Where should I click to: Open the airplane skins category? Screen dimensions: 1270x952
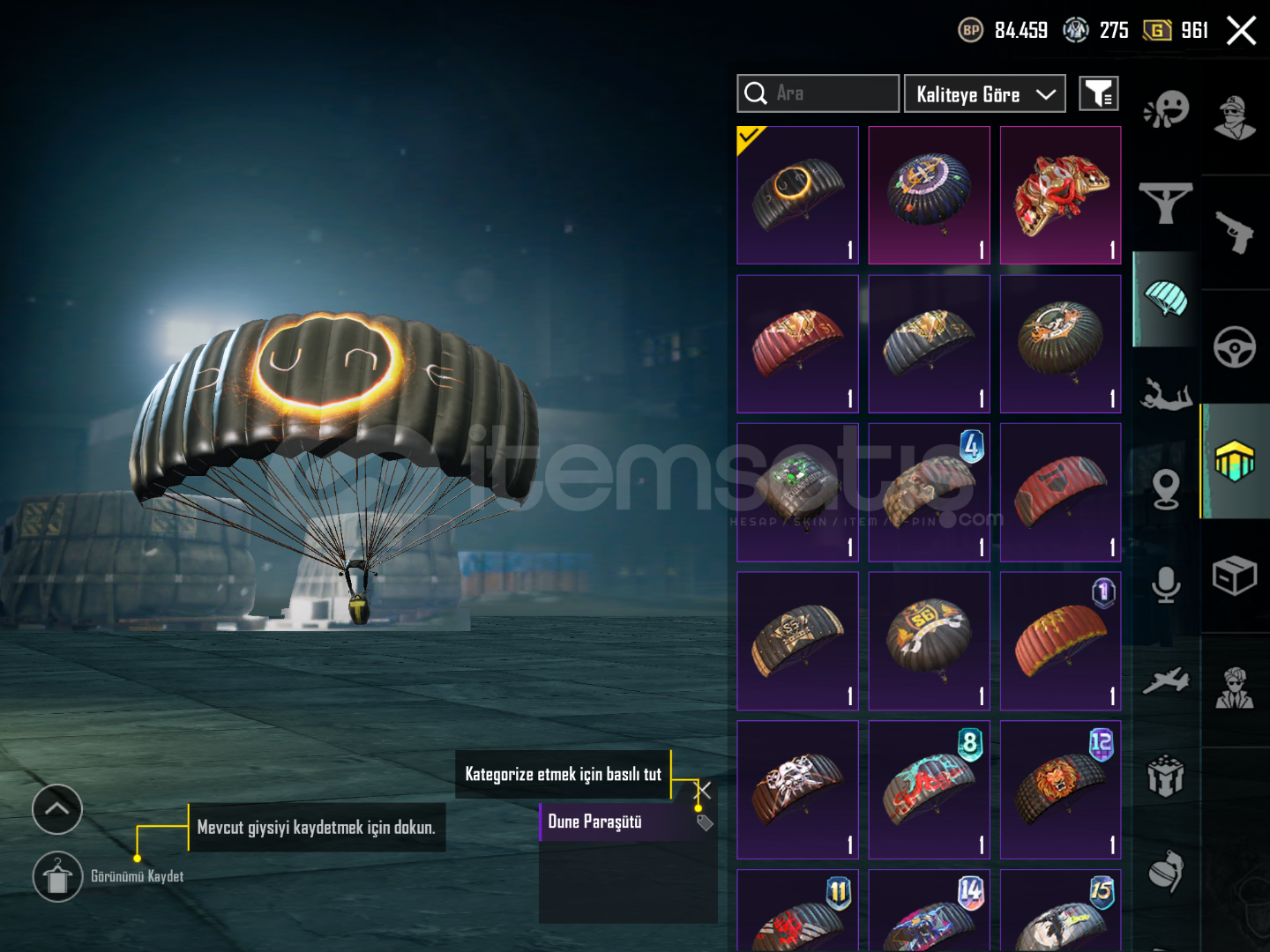1166,681
